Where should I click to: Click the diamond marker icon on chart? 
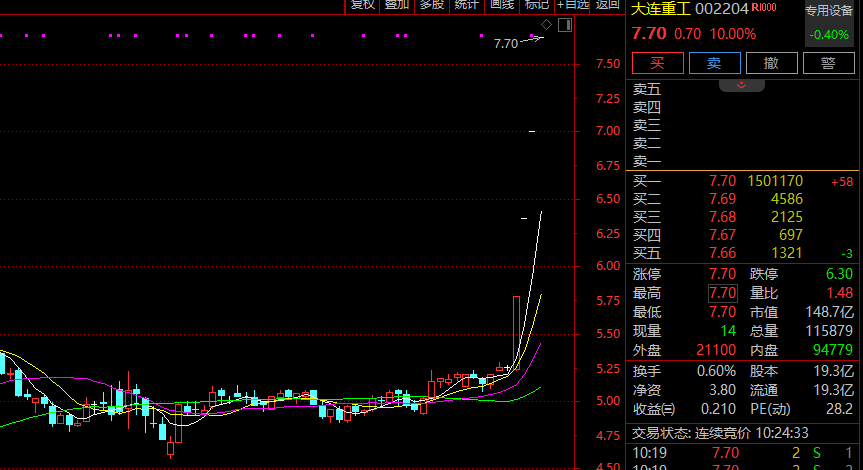tap(546, 25)
